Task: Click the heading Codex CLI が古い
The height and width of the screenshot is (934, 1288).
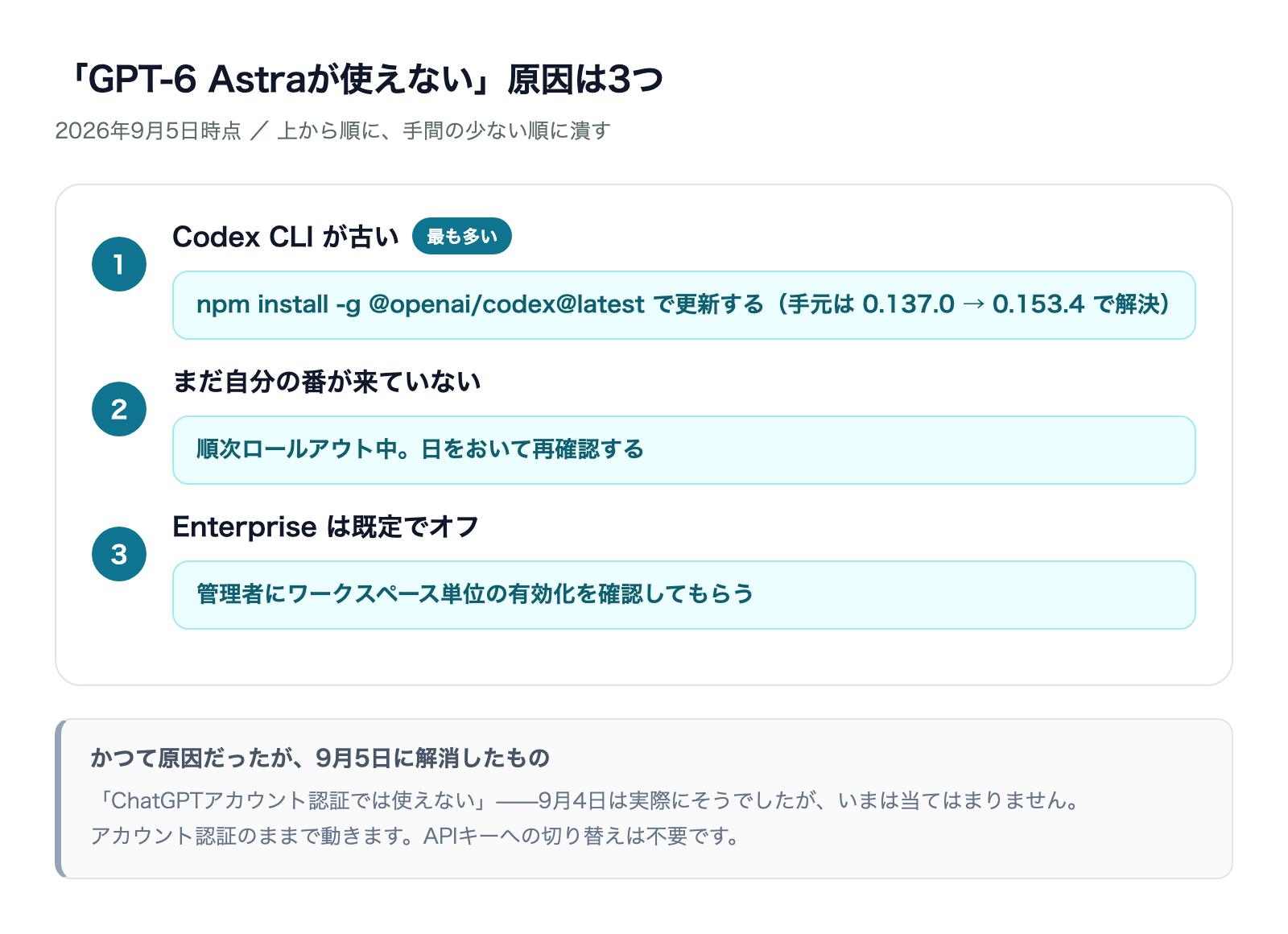Action: [x=286, y=237]
